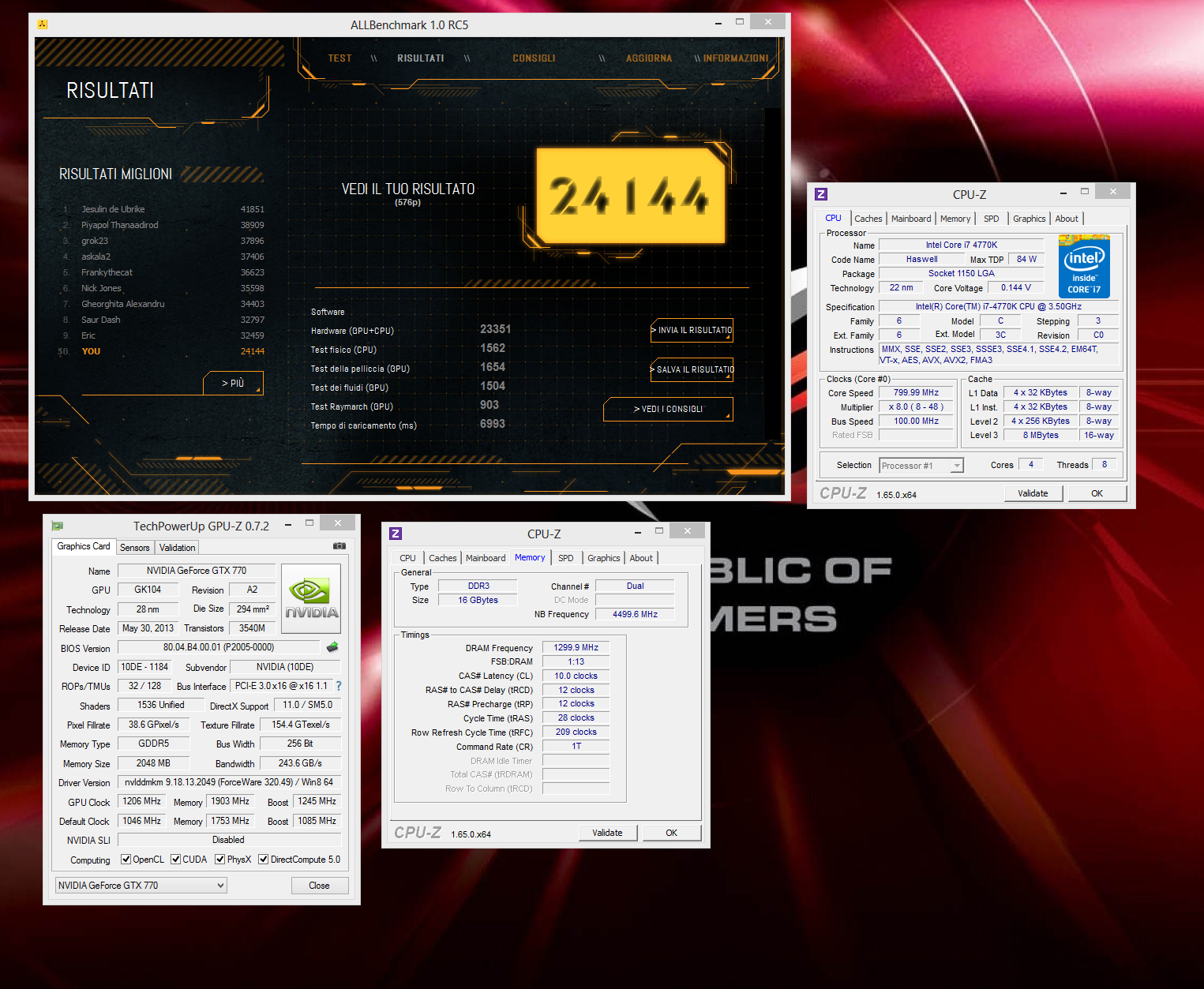Click the CPU-Z title icon of Memory window
Screen dimensions: 1204x989
[396, 534]
